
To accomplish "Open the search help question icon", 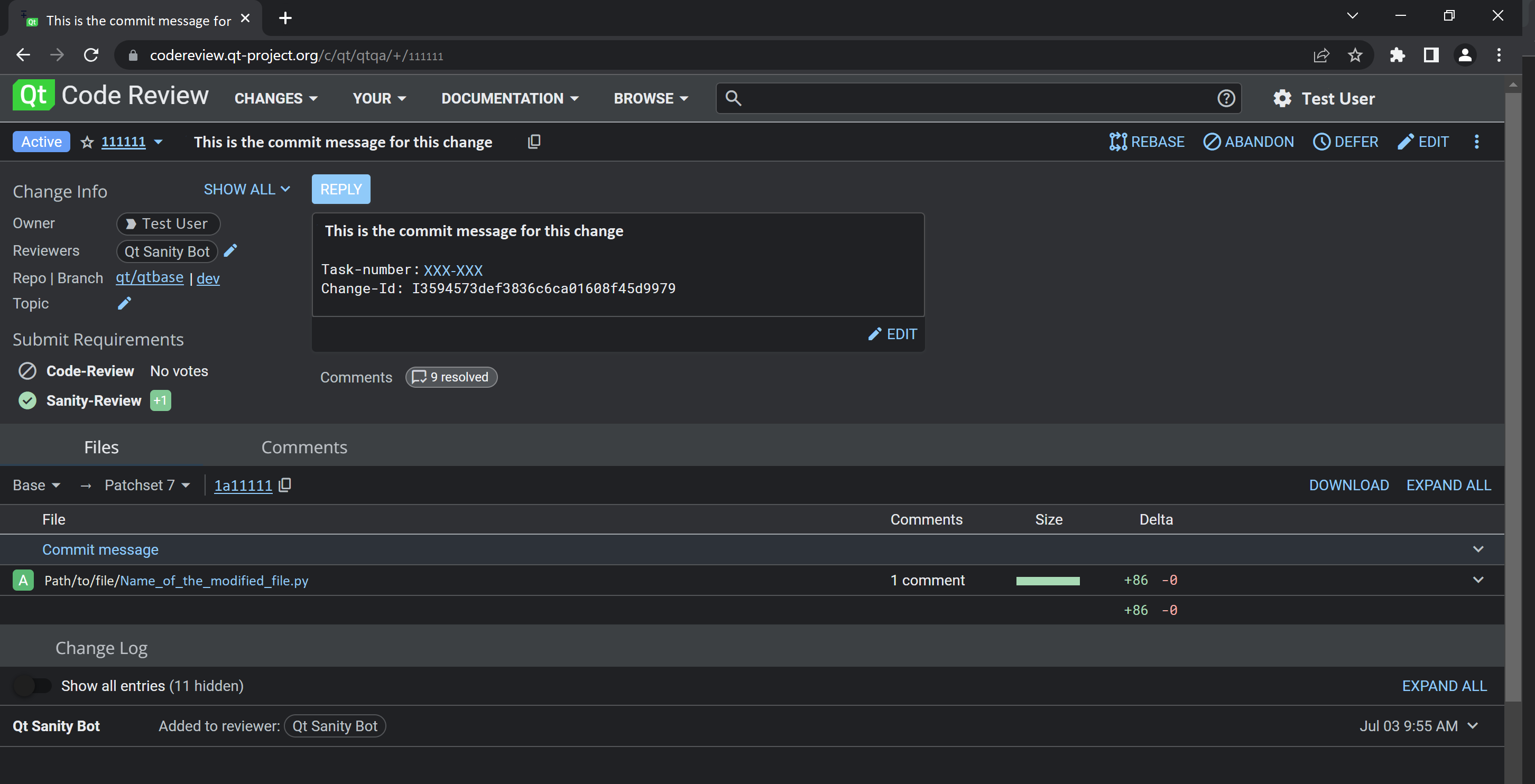I will [x=1226, y=98].
